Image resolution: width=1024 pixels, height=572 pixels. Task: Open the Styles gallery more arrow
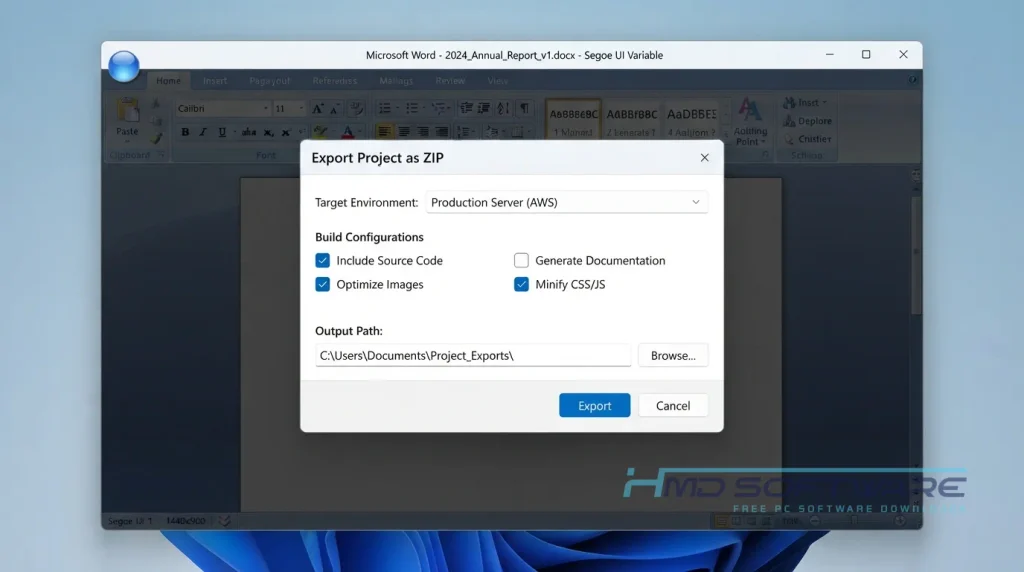pyautogui.click(x=725, y=133)
